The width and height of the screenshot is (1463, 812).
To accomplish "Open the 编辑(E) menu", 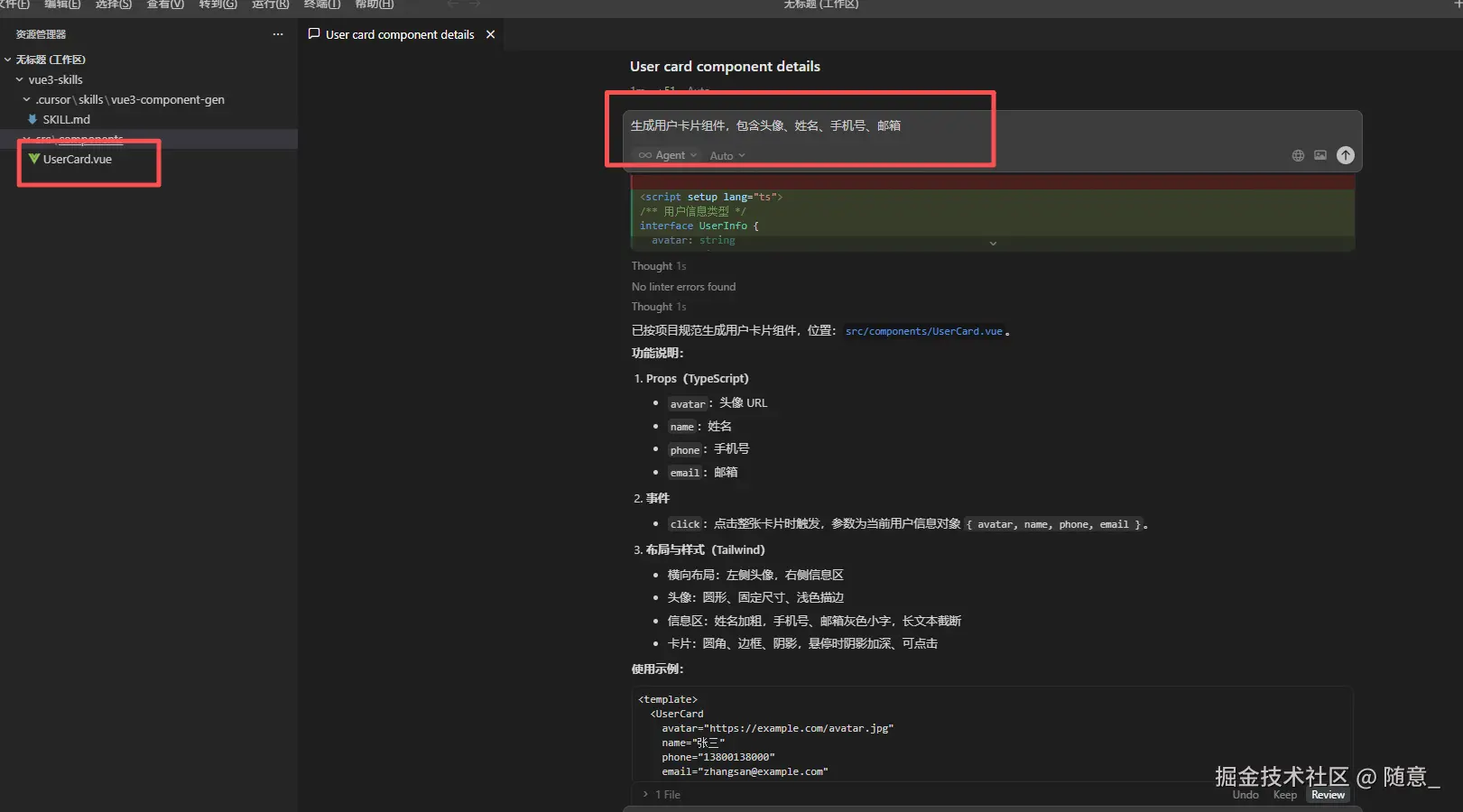I will point(62,5).
